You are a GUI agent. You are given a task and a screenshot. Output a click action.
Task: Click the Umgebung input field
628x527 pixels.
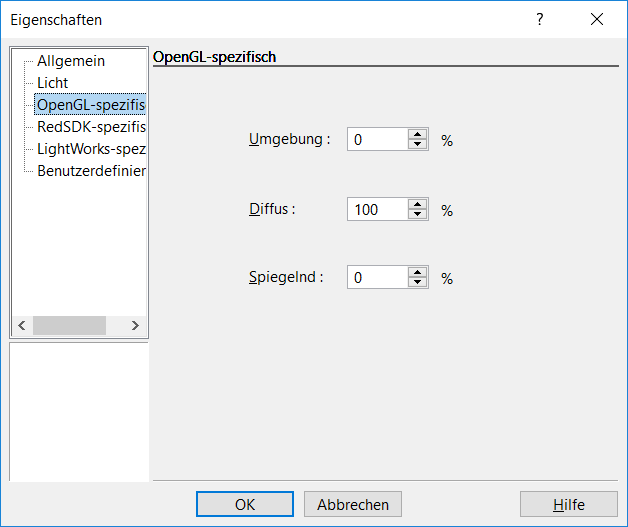[x=378, y=139]
